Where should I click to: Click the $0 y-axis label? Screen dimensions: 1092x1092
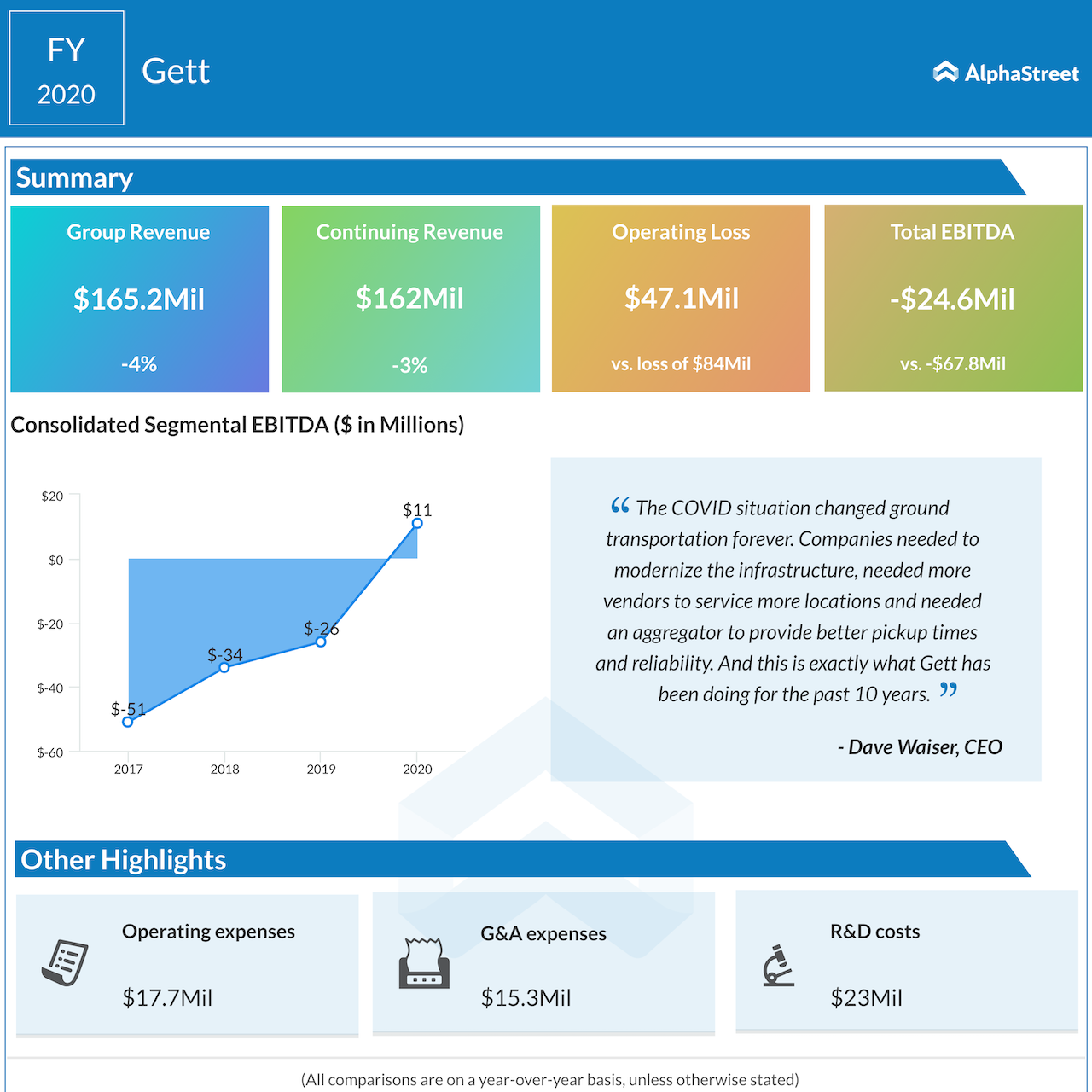coord(55,560)
